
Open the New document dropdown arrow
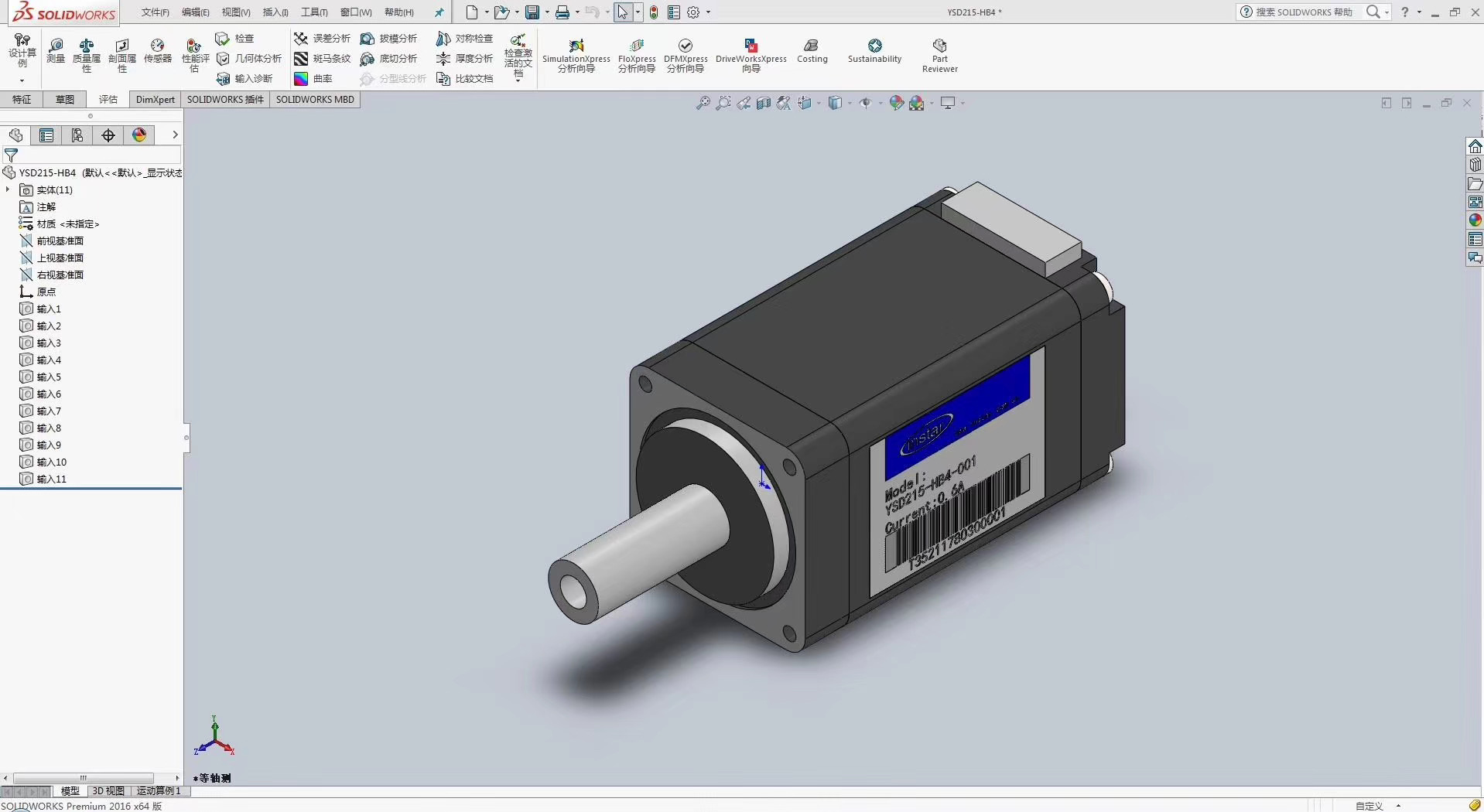486,12
